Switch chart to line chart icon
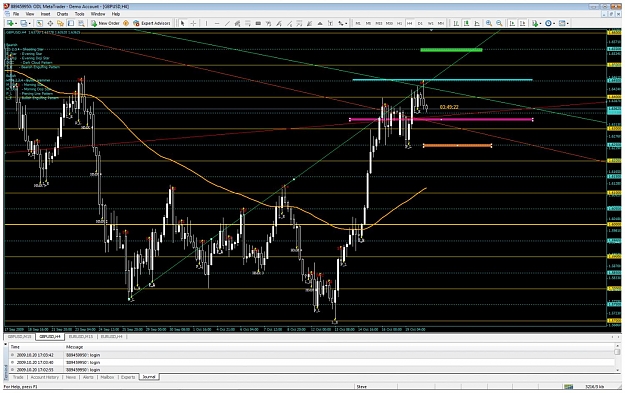Screen dimensions: 625x393 pos(477,23)
